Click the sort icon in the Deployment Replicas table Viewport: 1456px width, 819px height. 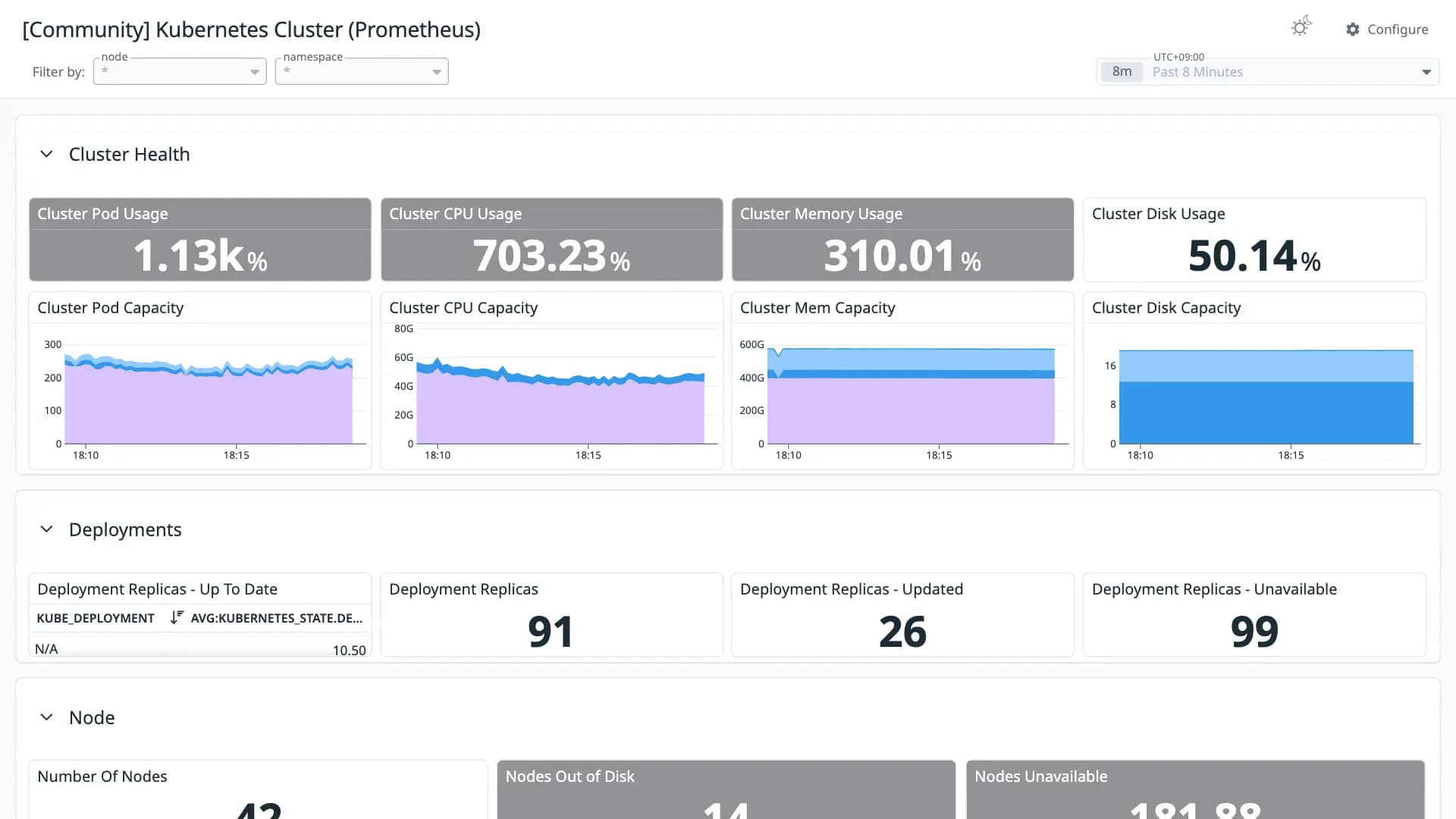[x=177, y=617]
